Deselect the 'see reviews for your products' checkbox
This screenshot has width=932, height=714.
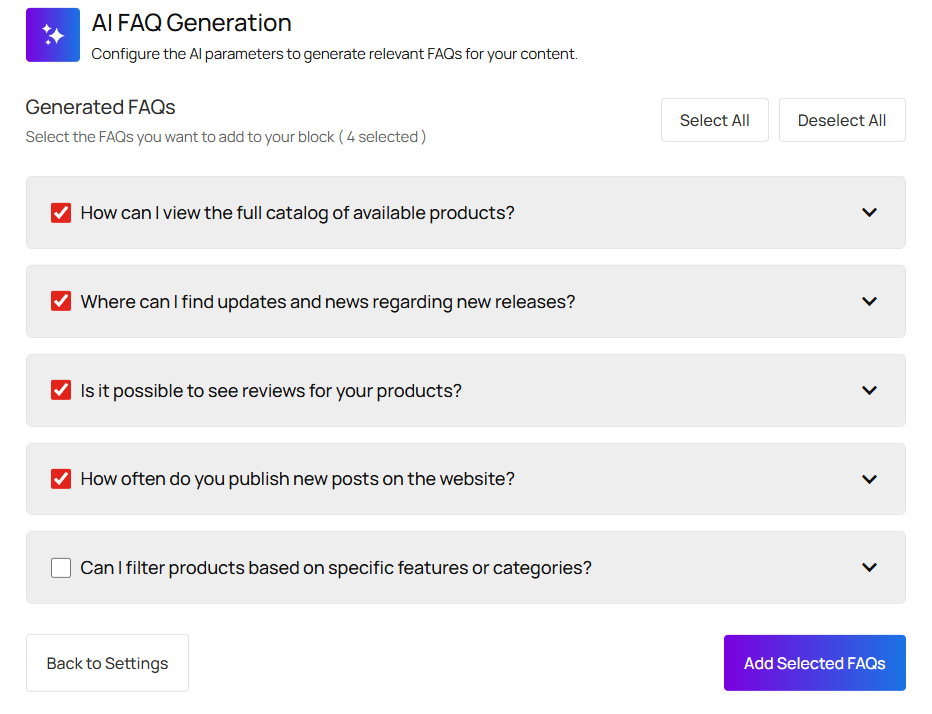(61, 390)
